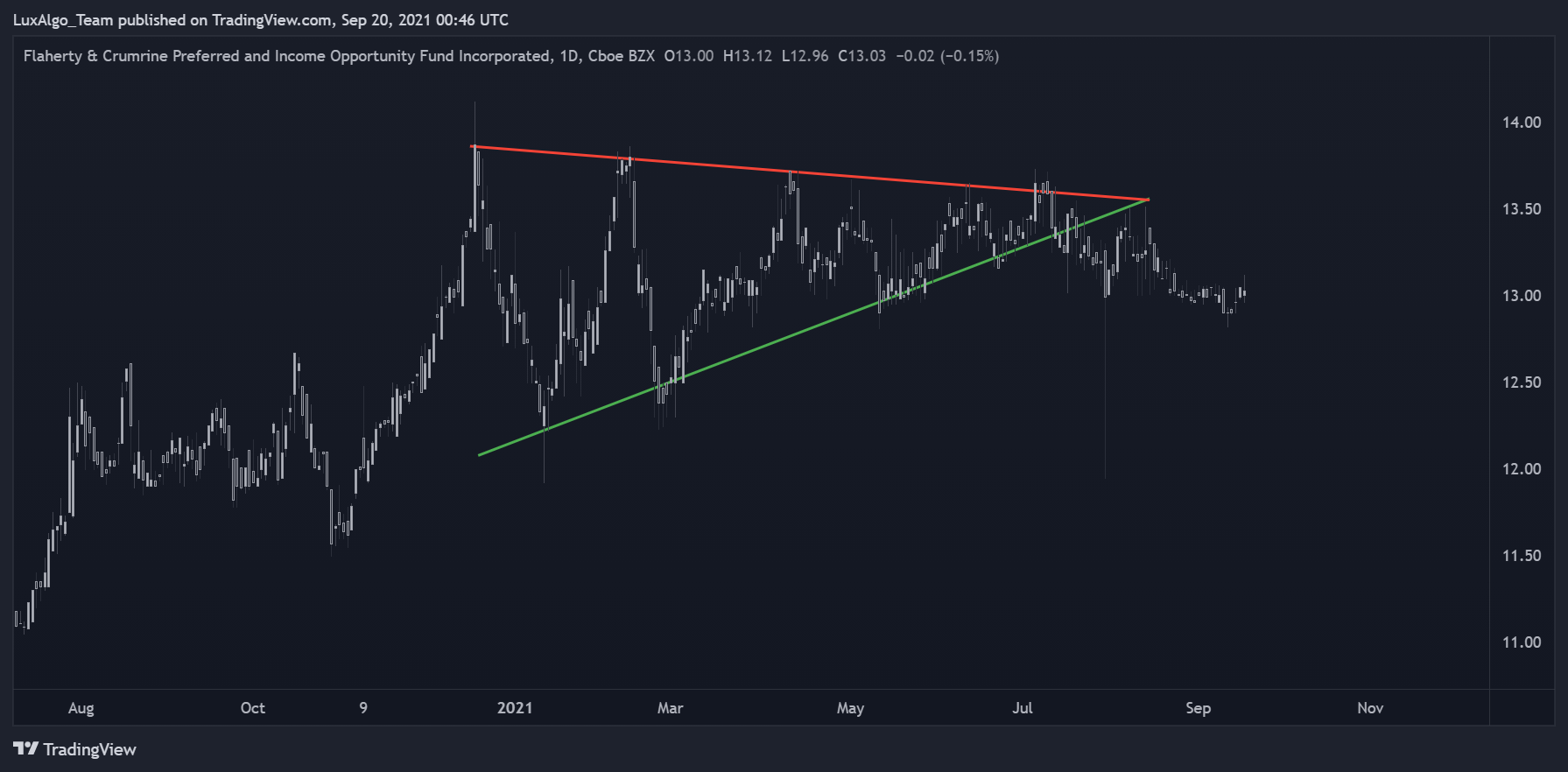Click the Mar time axis label

(x=671, y=708)
